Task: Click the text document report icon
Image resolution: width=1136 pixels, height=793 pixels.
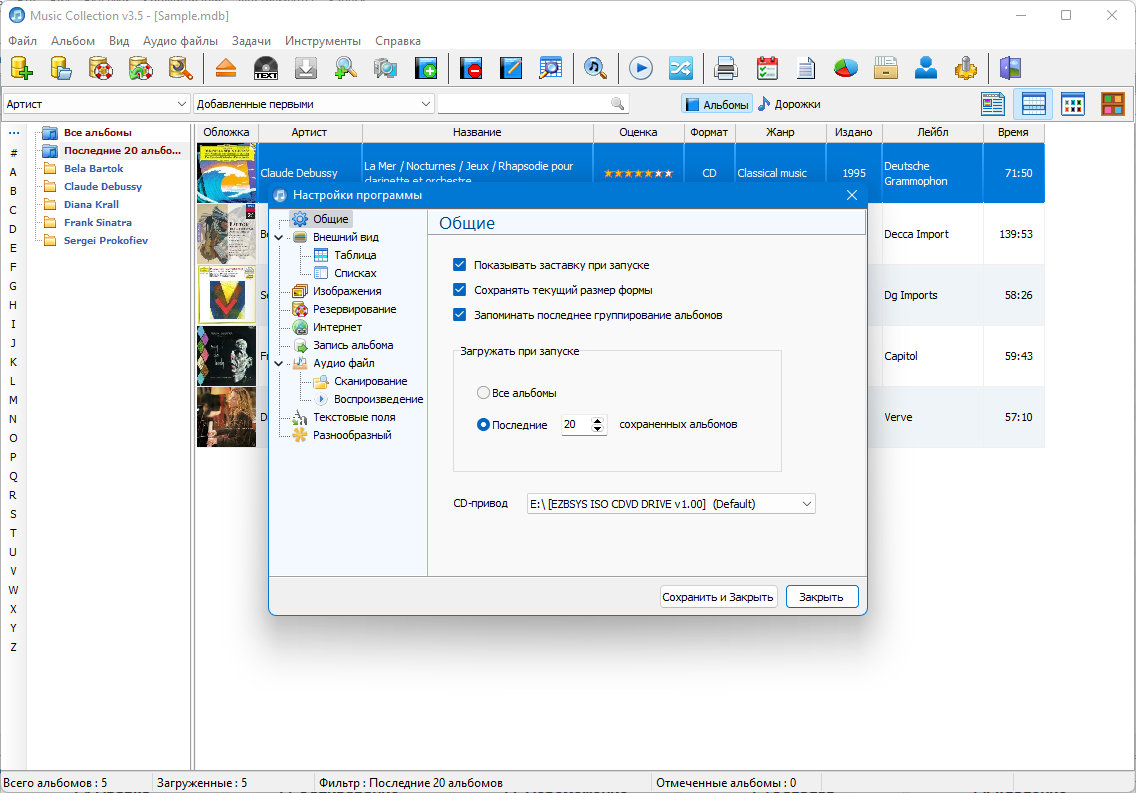Action: (x=806, y=68)
